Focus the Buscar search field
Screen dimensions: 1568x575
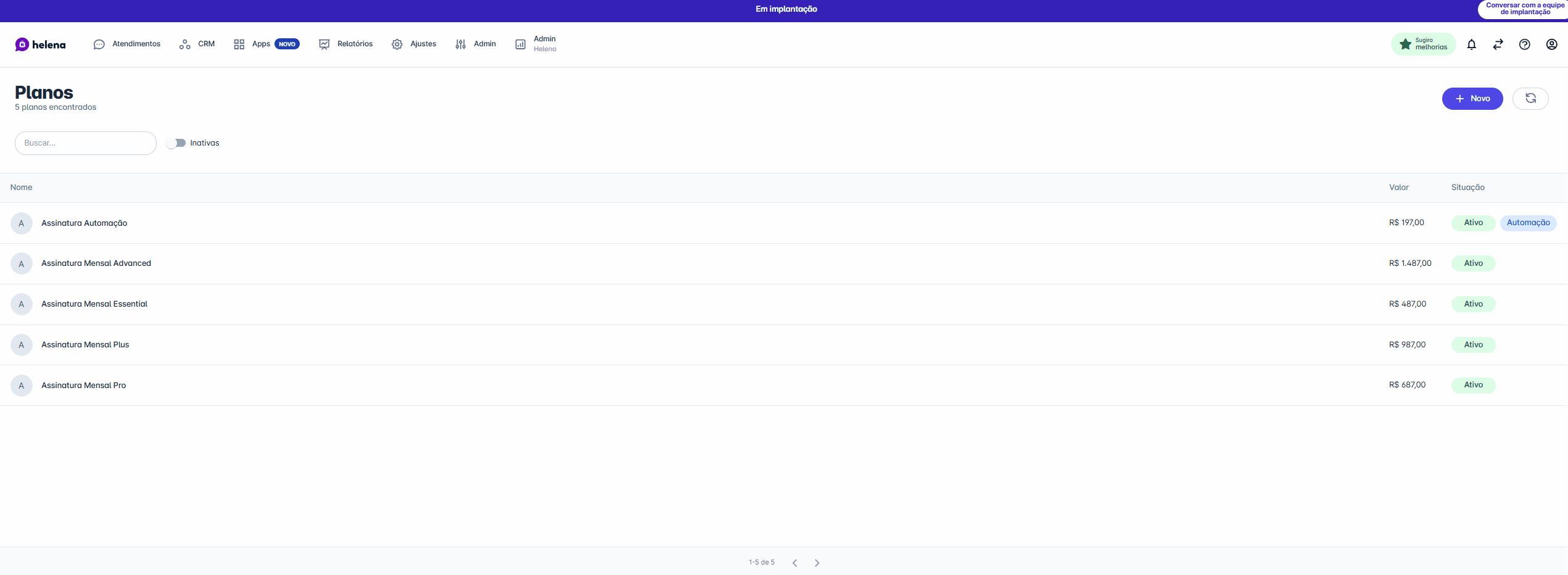tap(86, 143)
